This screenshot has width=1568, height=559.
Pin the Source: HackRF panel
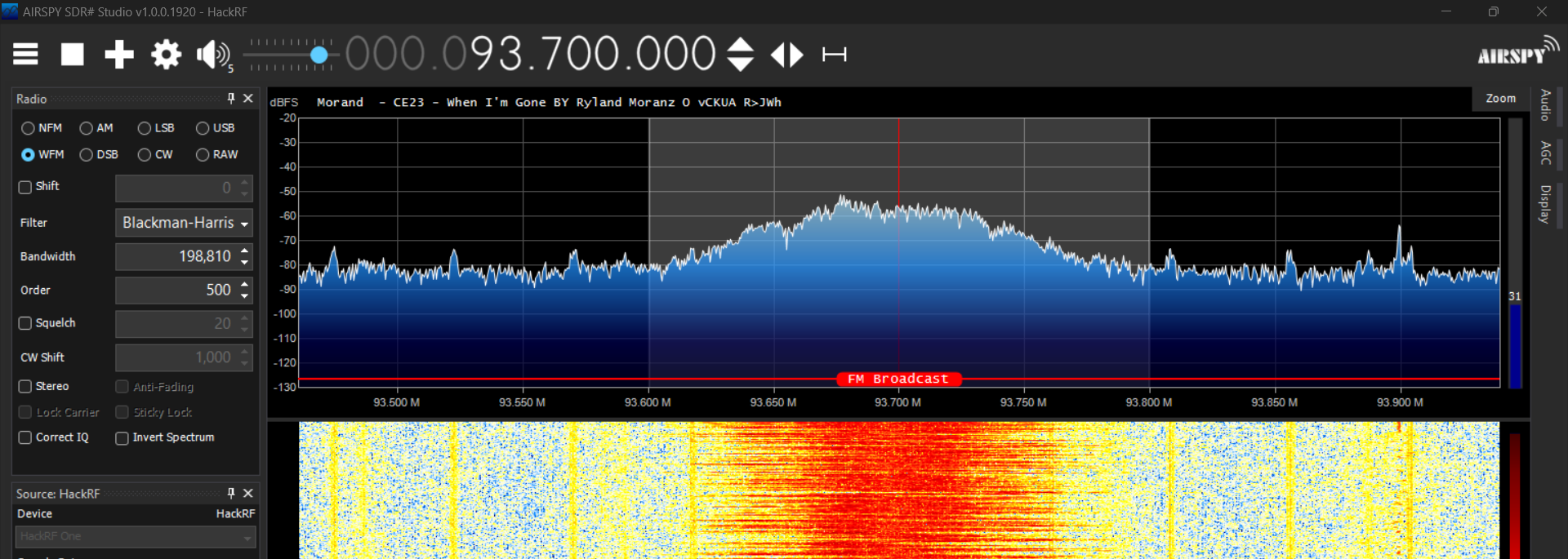click(x=231, y=494)
